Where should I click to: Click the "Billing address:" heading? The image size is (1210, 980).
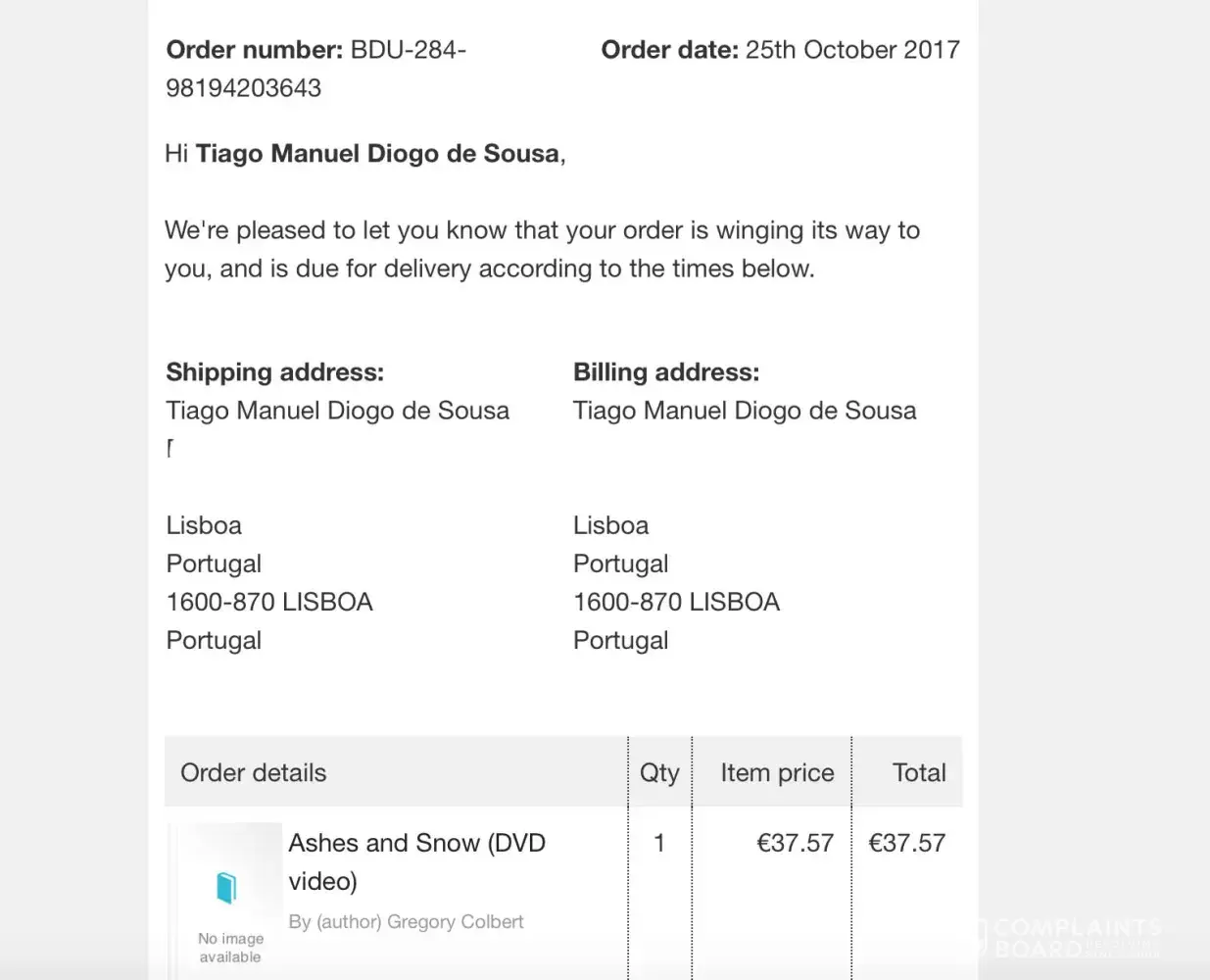[x=666, y=372]
